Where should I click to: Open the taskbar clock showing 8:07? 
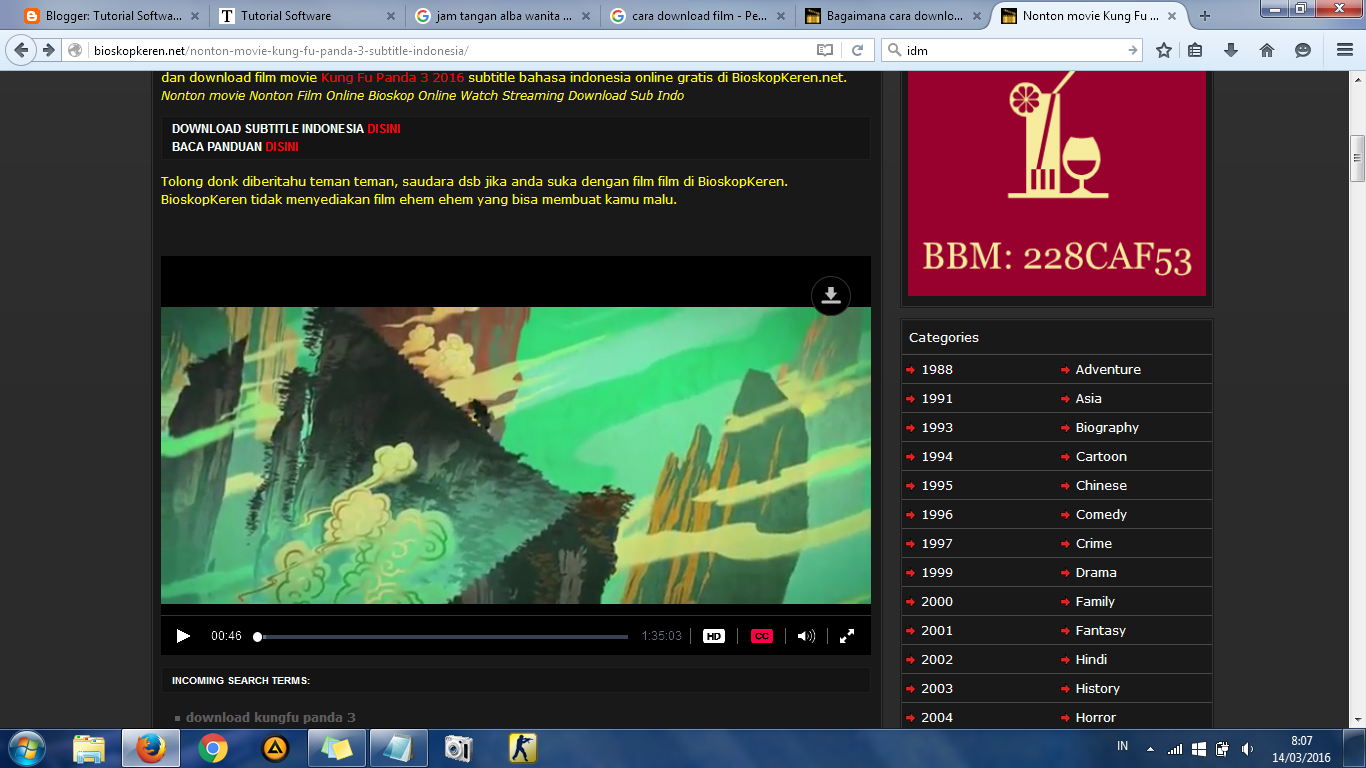[x=1301, y=748]
